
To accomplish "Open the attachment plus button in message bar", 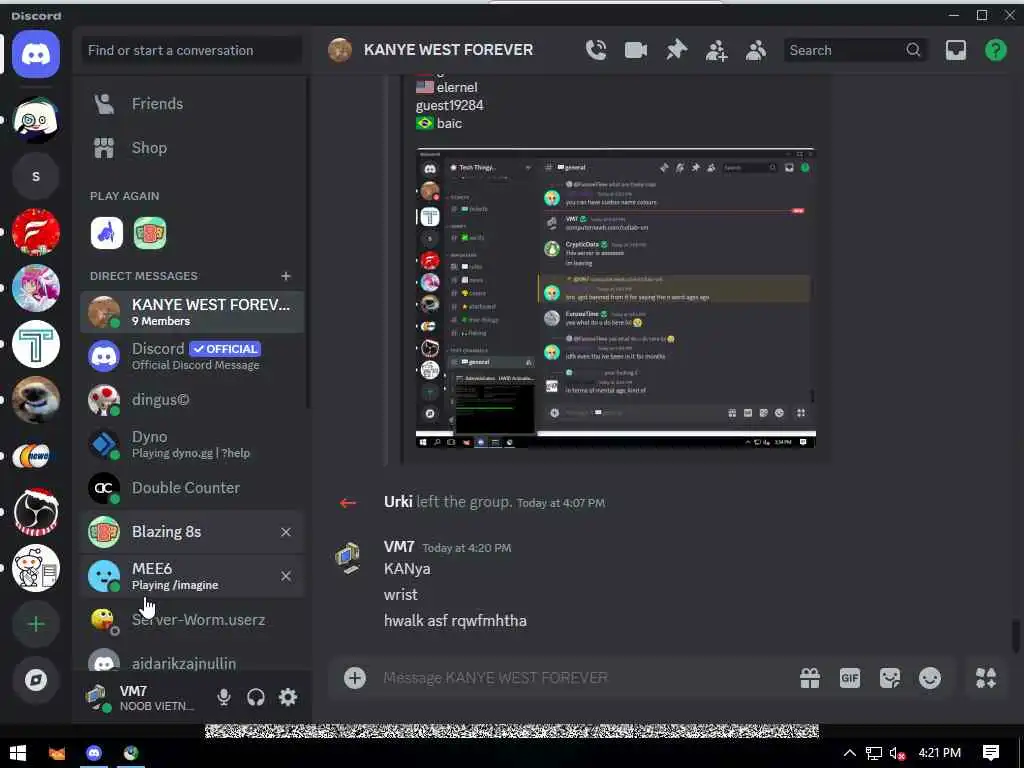I will click(355, 678).
